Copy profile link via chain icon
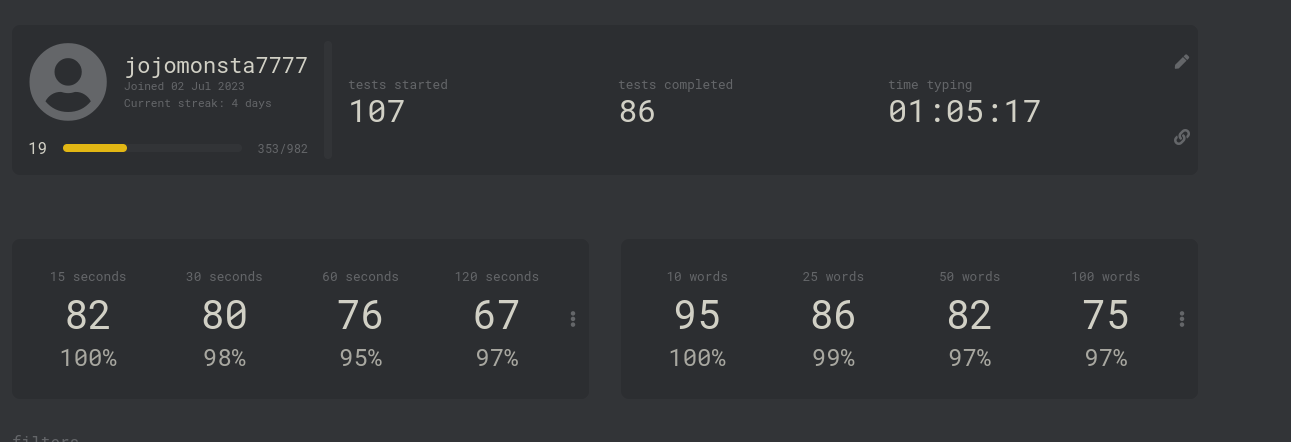 (x=1182, y=137)
